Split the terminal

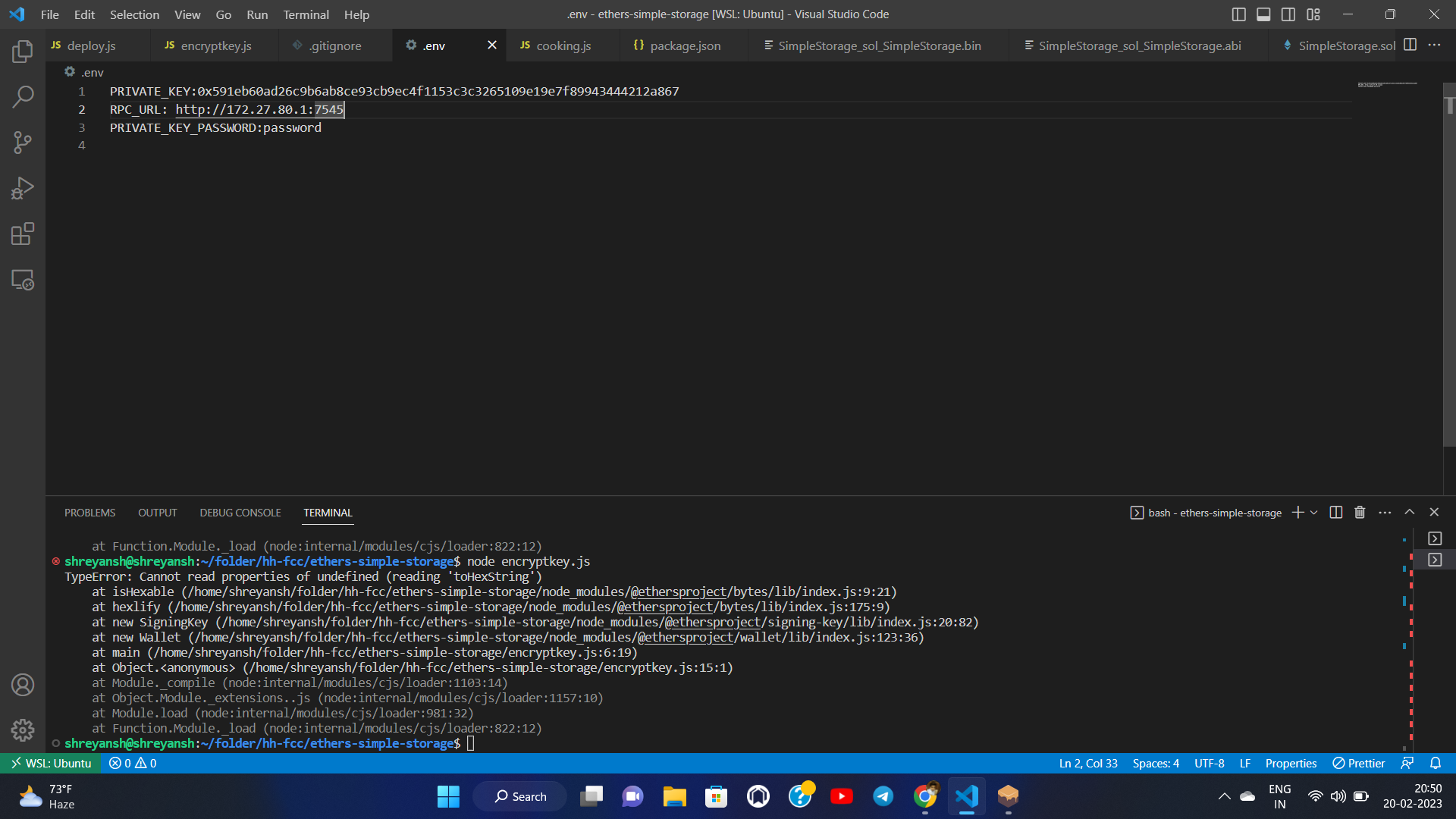coord(1336,513)
